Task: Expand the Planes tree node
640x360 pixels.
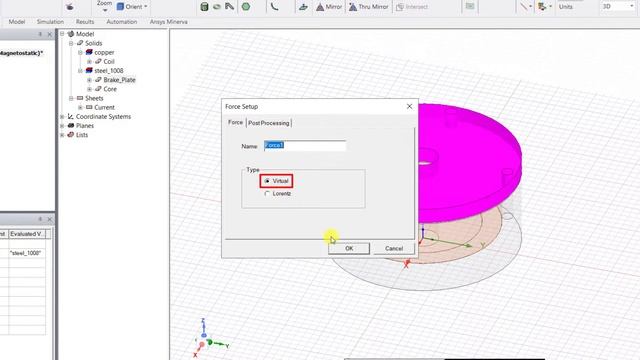Action: pos(62,126)
